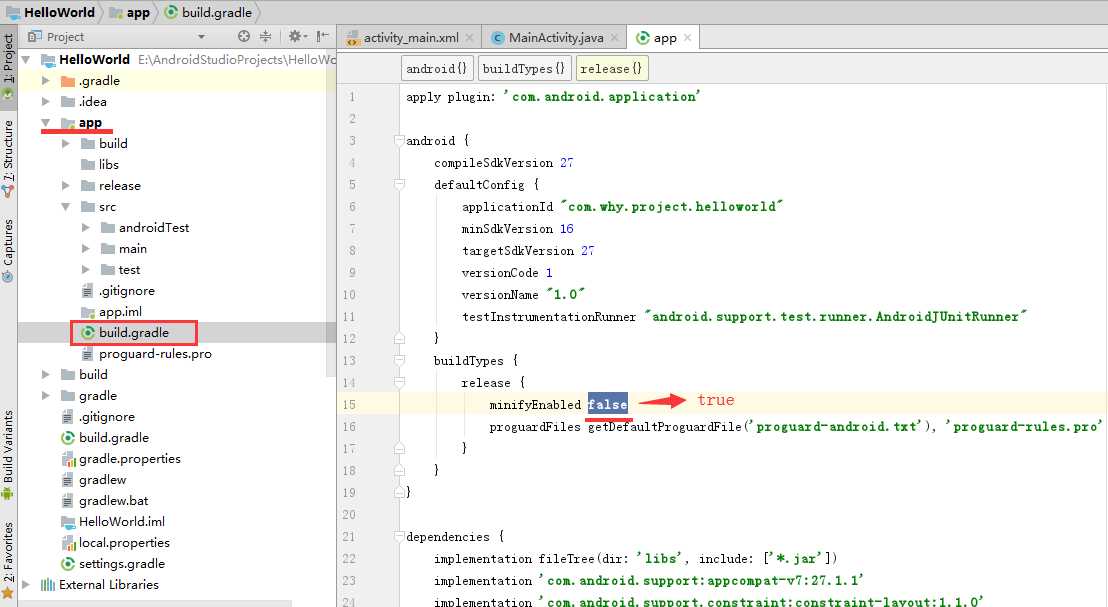This screenshot has width=1108, height=607.
Task: Open the 2: Favorites side tool tab
Action: [x=8, y=561]
